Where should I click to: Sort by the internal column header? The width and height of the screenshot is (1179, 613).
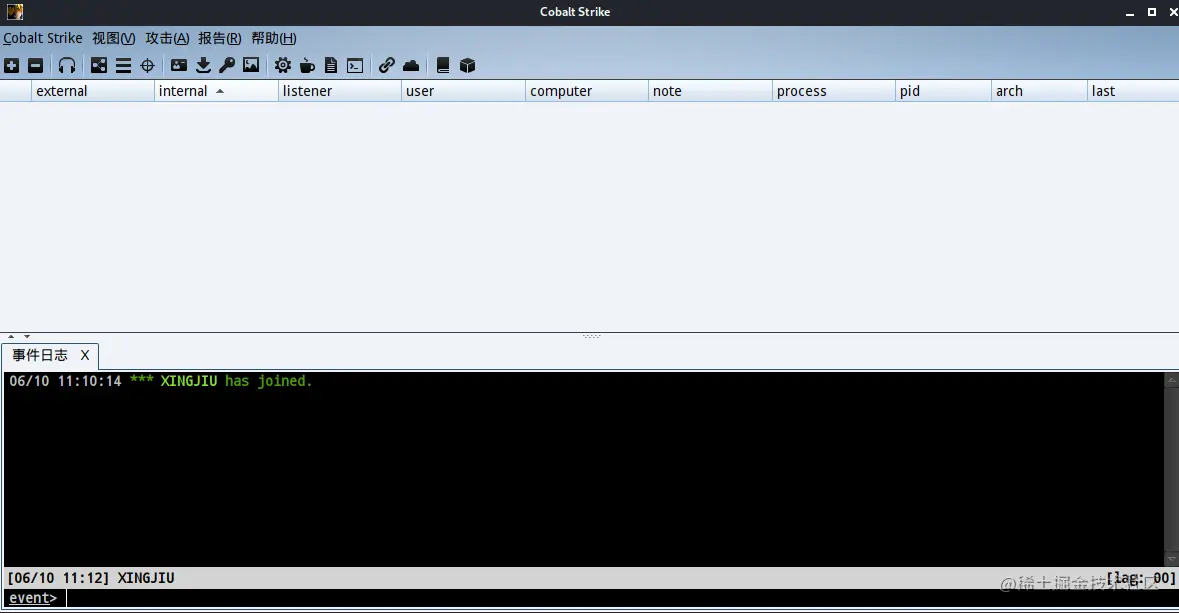pos(216,91)
